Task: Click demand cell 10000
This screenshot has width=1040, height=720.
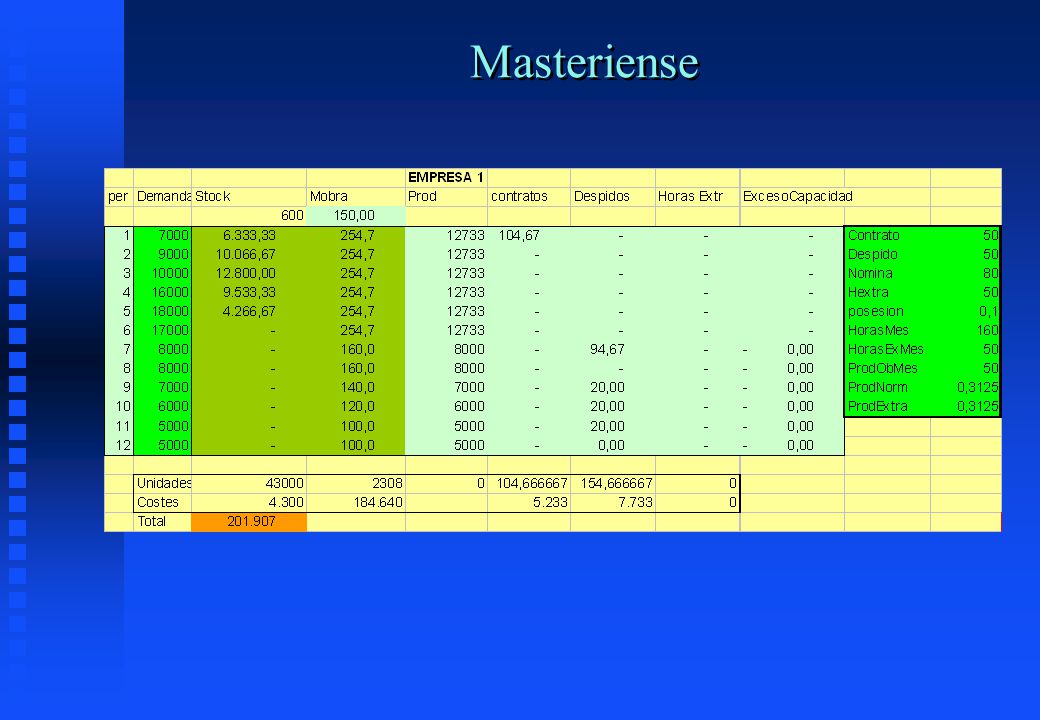Action: pos(162,273)
